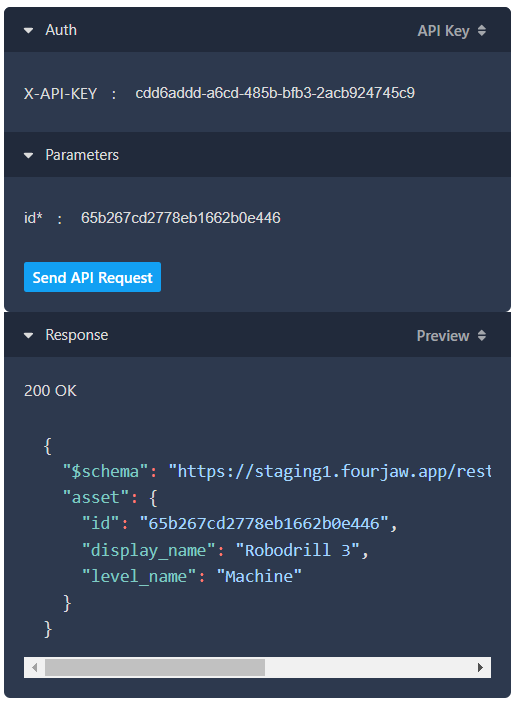Image resolution: width=513 pixels, height=703 pixels.
Task: Click the 200 OK status text
Action: click(x=50, y=391)
